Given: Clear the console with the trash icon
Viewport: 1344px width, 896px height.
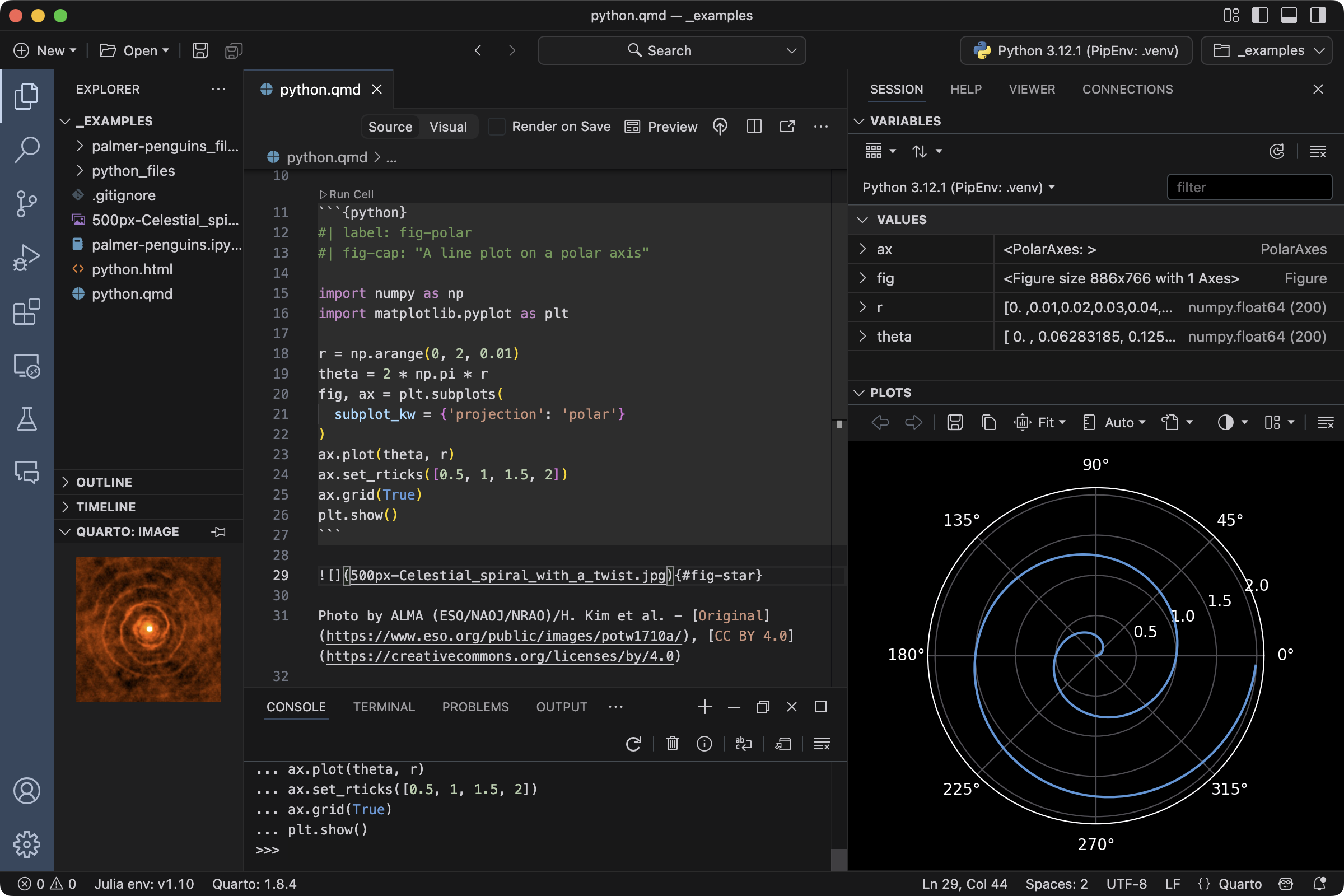Looking at the screenshot, I should [x=671, y=744].
